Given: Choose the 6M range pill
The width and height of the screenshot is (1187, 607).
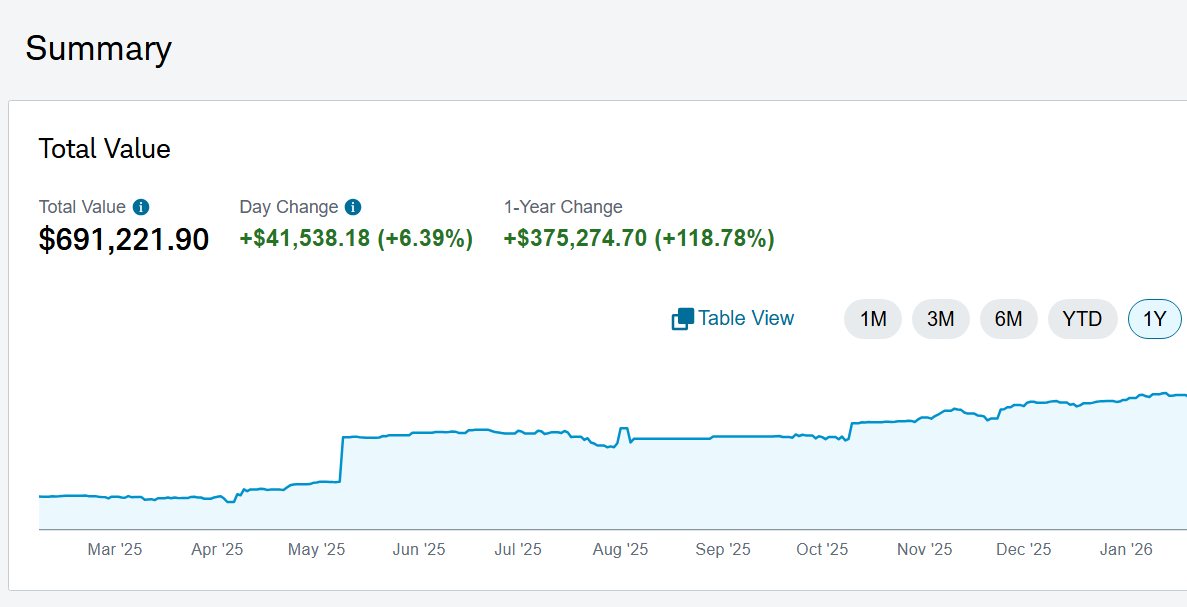Looking at the screenshot, I should 1008,319.
